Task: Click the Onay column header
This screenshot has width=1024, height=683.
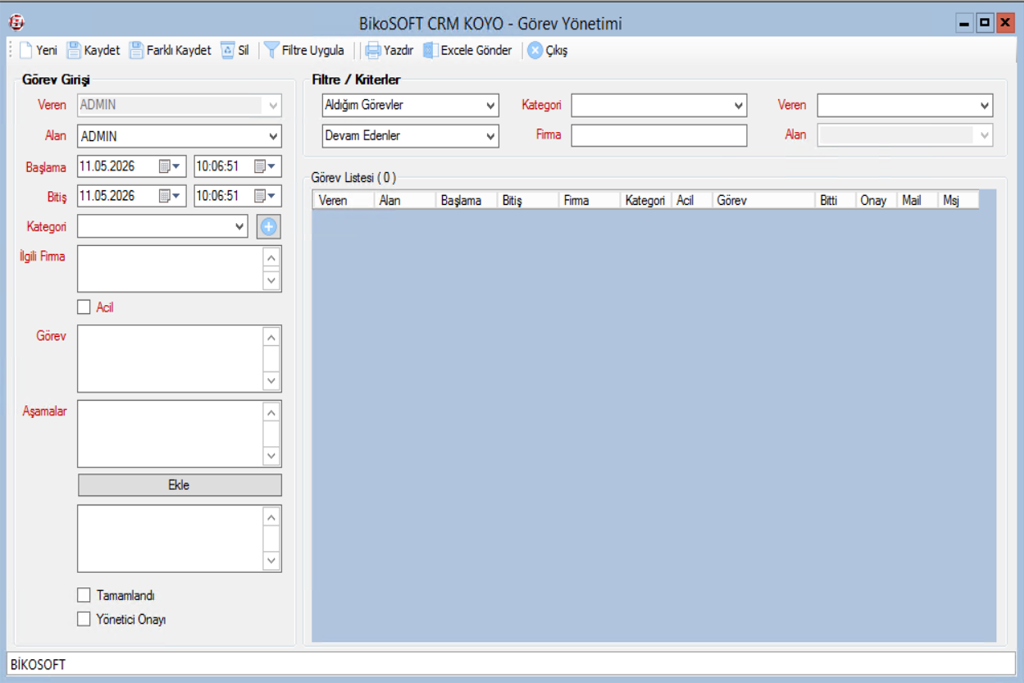Action: pos(876,200)
